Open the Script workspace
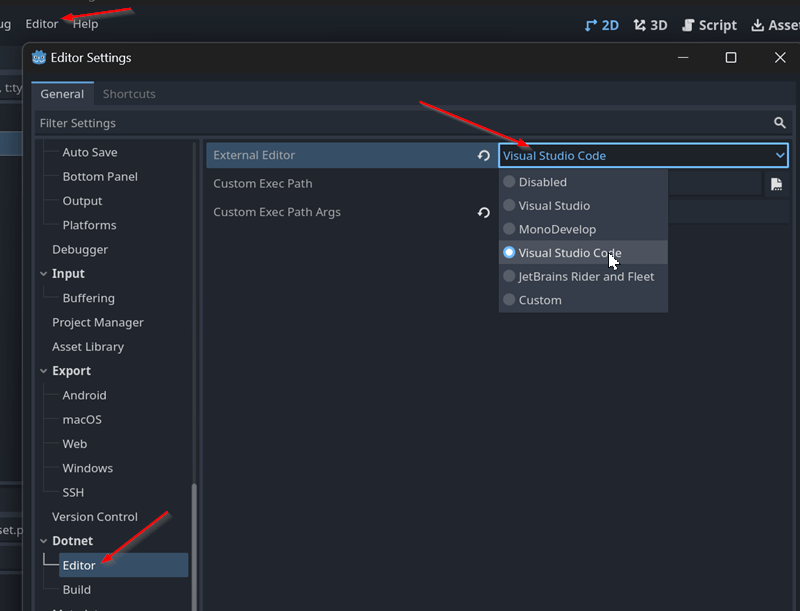800x611 pixels. pos(710,25)
